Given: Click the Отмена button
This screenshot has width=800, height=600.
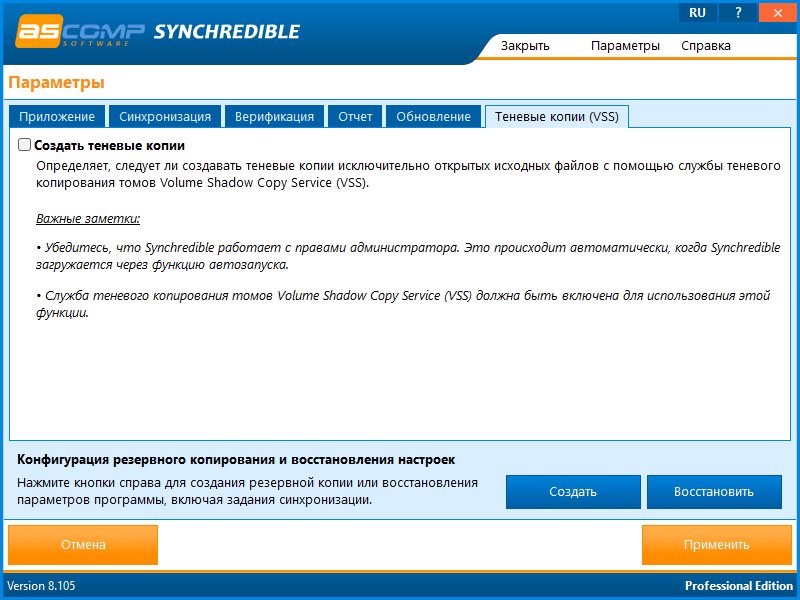Looking at the screenshot, I should [83, 545].
